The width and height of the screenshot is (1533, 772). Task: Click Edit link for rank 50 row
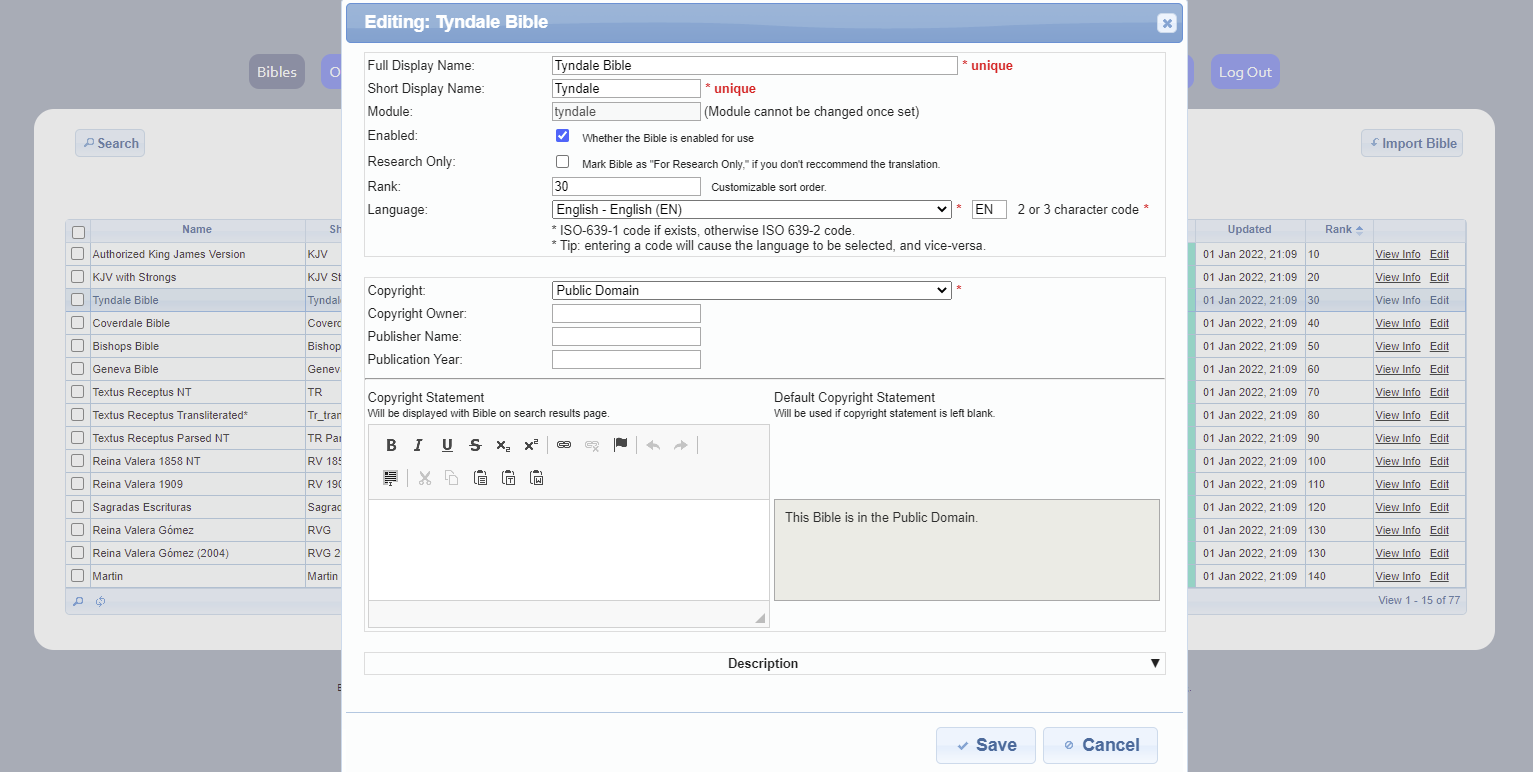tap(1439, 346)
